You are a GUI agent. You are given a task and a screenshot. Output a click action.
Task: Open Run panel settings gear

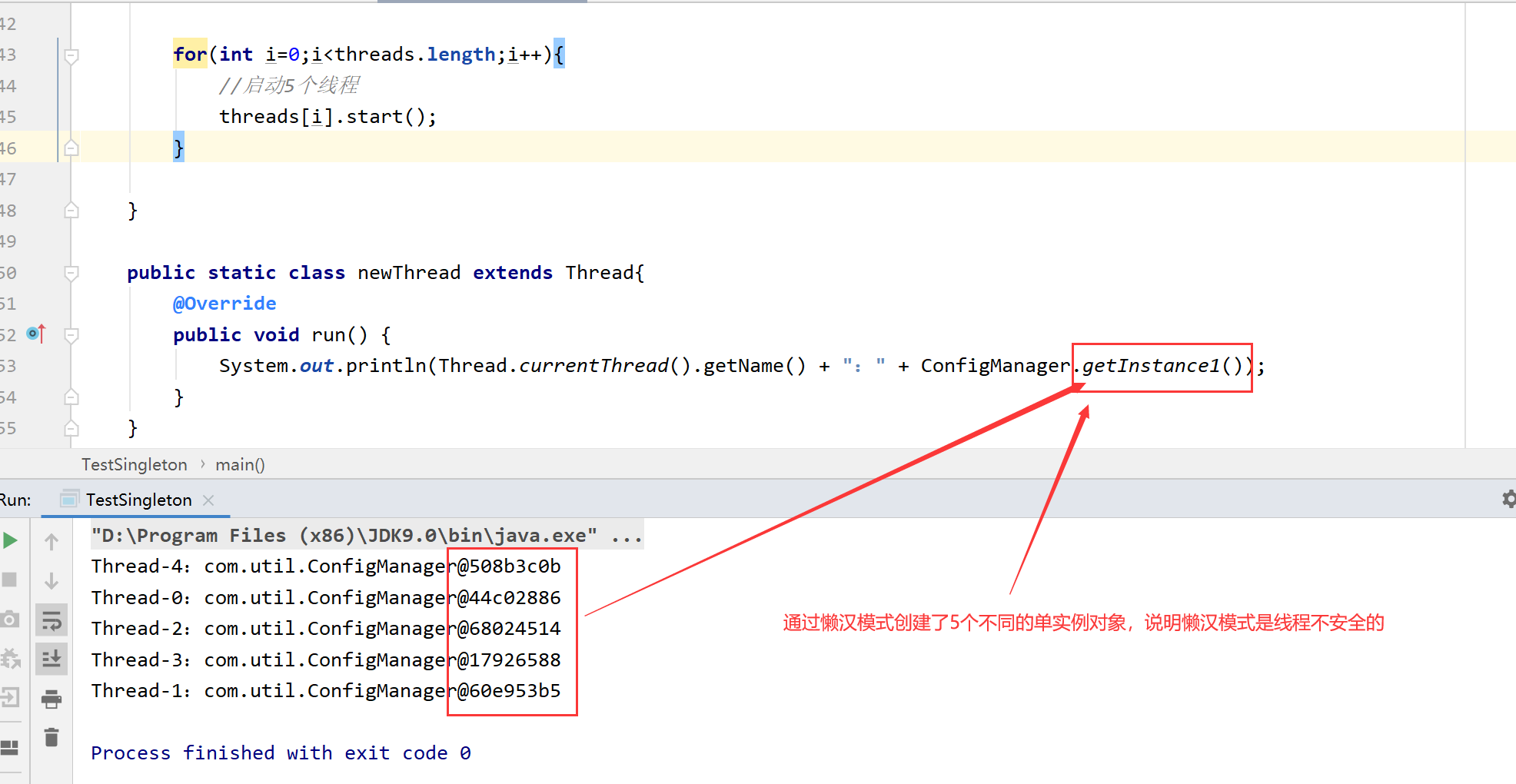point(1508,499)
